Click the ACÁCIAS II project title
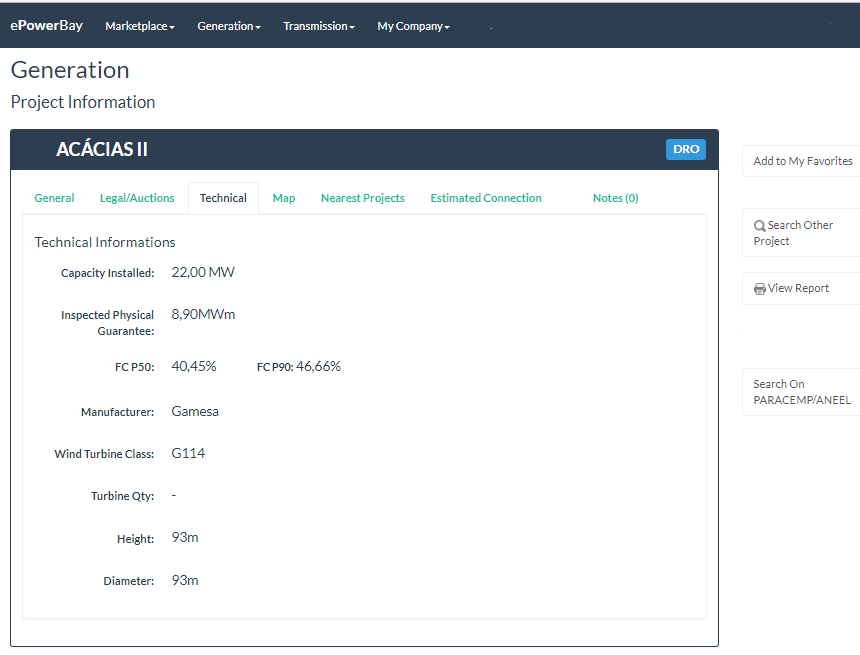860x655 pixels. pos(102,149)
